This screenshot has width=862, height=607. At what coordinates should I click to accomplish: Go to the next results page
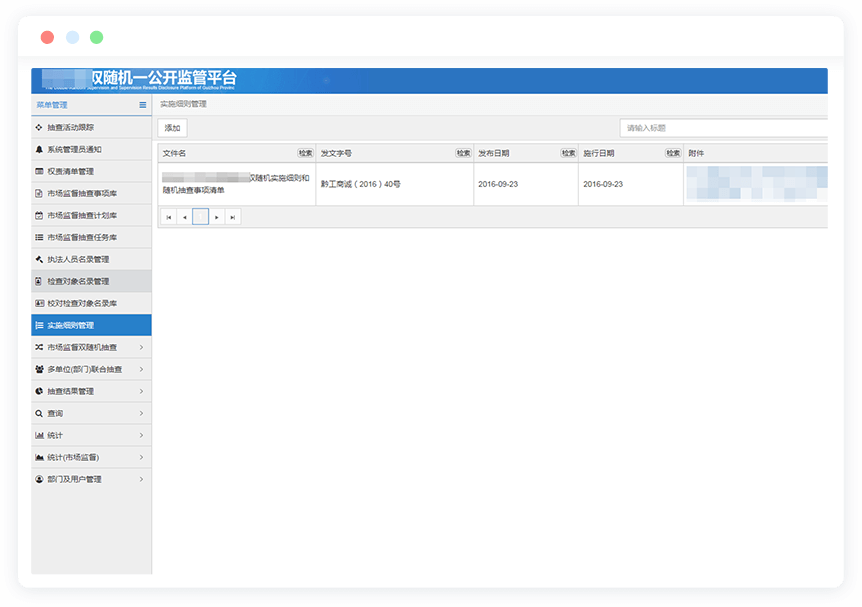coord(217,217)
